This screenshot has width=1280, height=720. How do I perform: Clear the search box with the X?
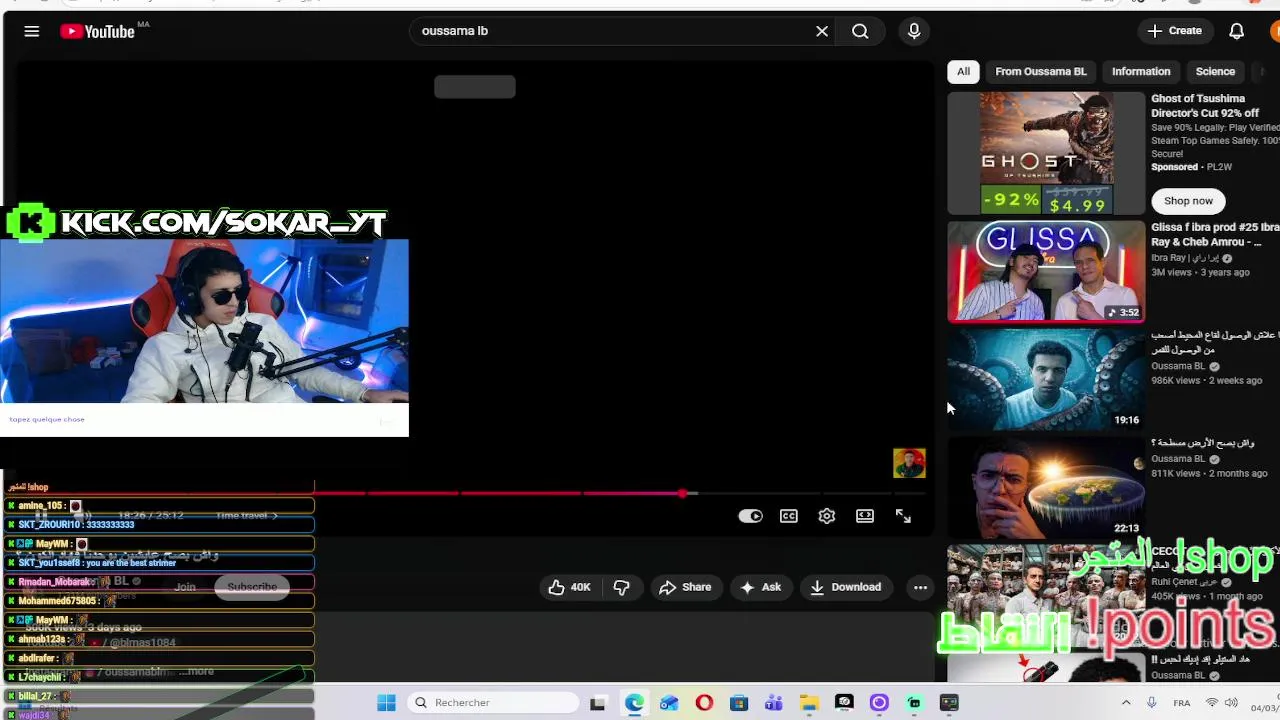pyautogui.click(x=822, y=31)
